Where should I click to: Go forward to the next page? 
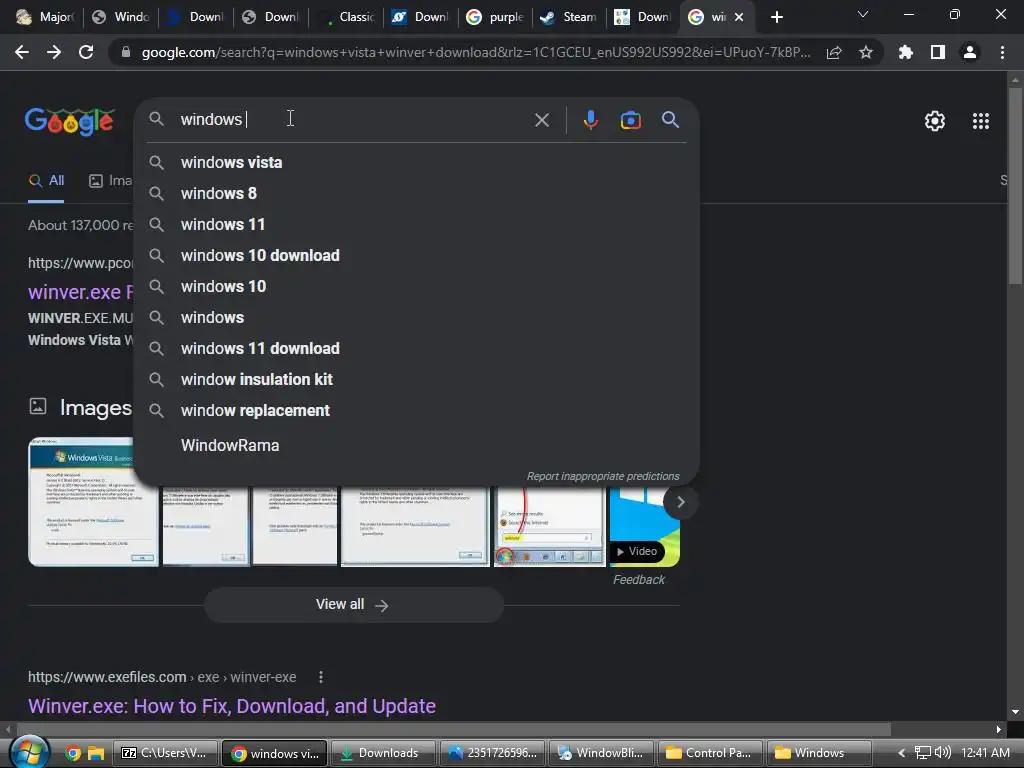coord(54,52)
